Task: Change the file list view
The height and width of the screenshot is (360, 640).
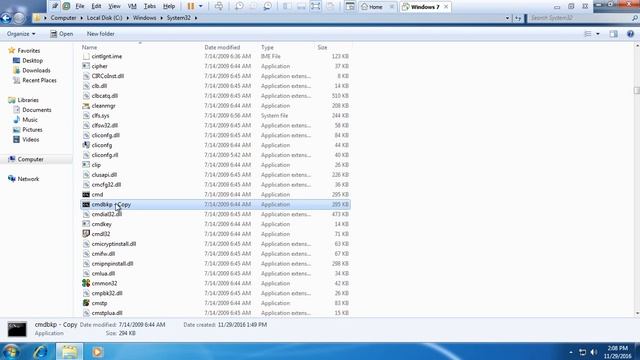Action: tap(588, 34)
